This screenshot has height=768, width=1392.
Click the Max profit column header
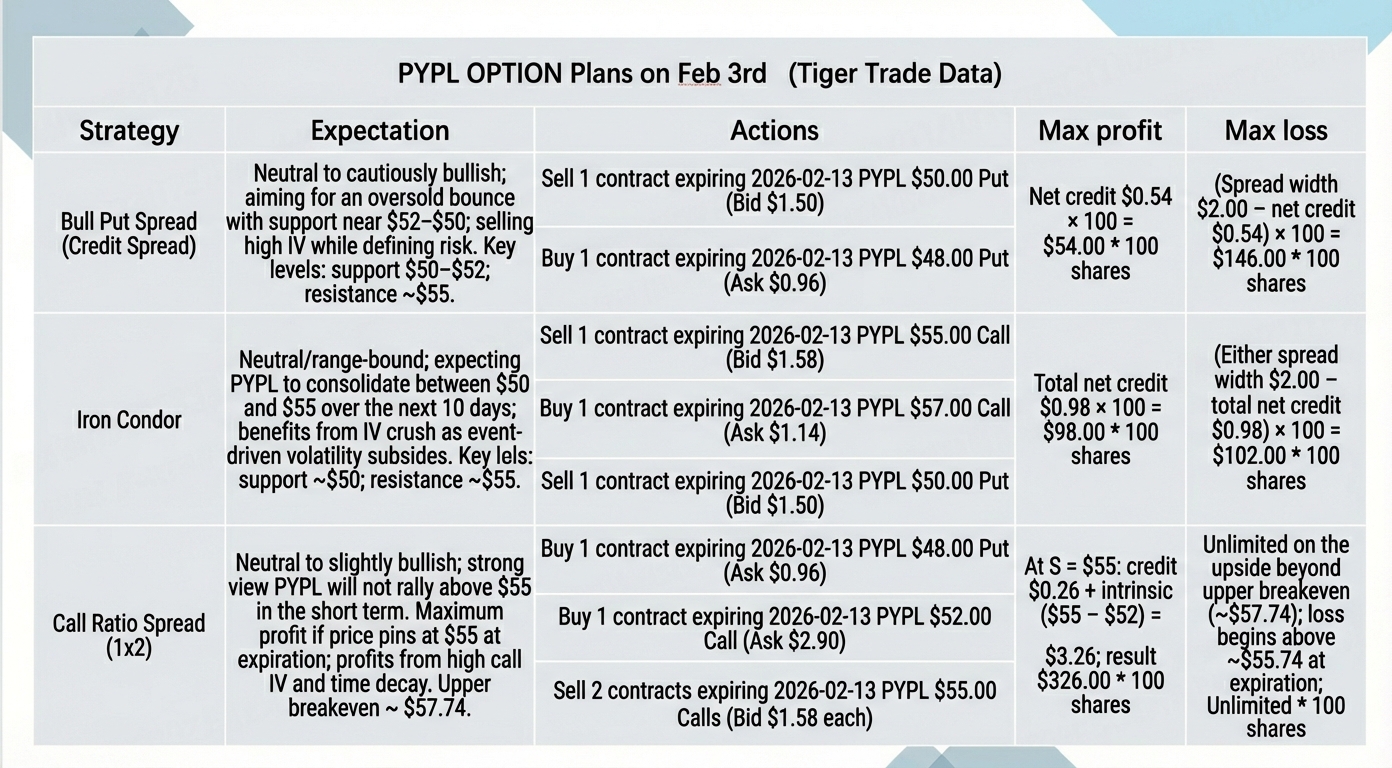coord(1100,130)
